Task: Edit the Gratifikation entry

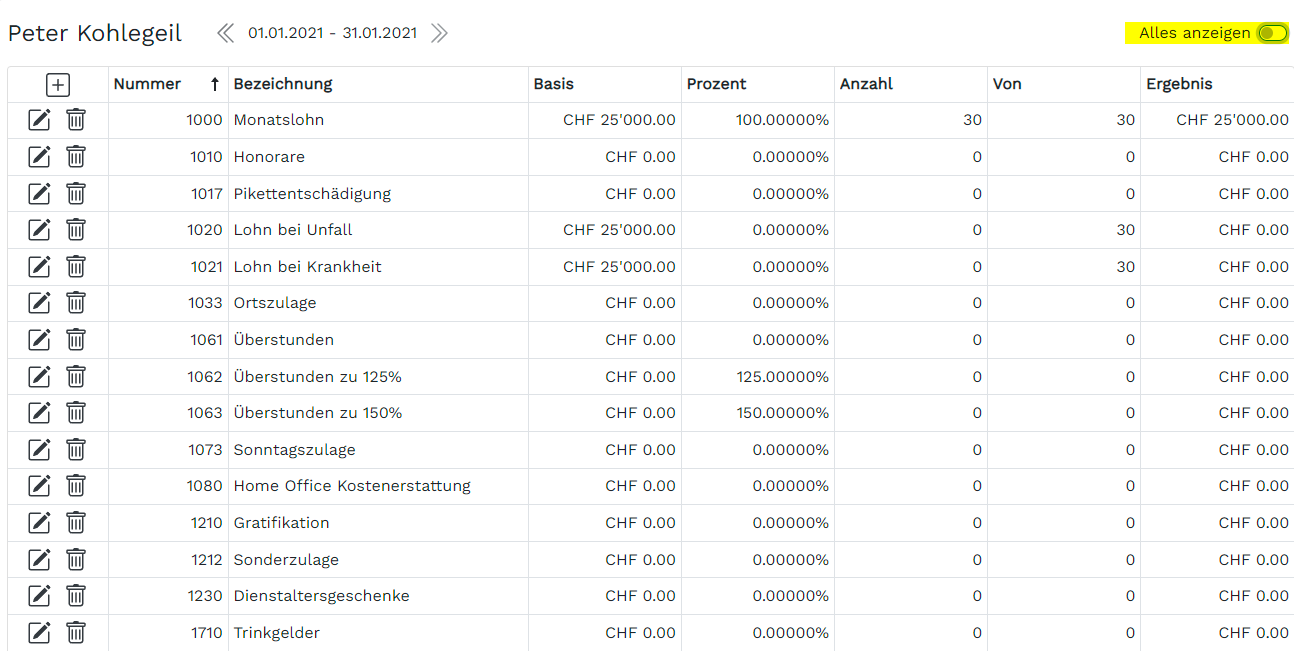Action: (x=39, y=523)
